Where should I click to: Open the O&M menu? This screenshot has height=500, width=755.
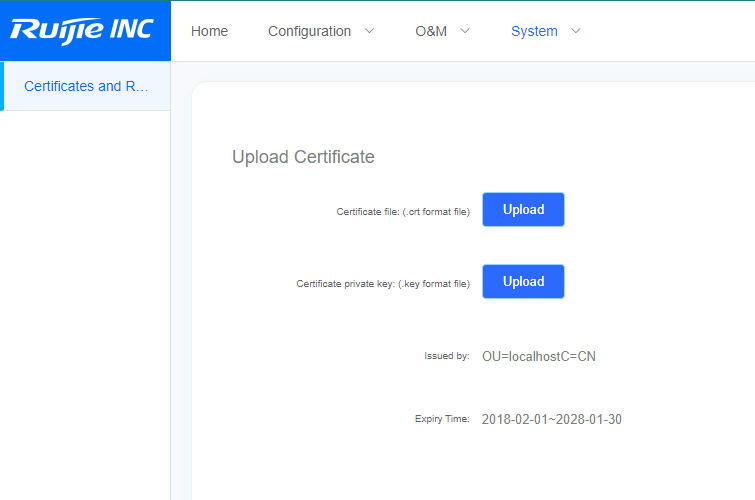(431, 31)
